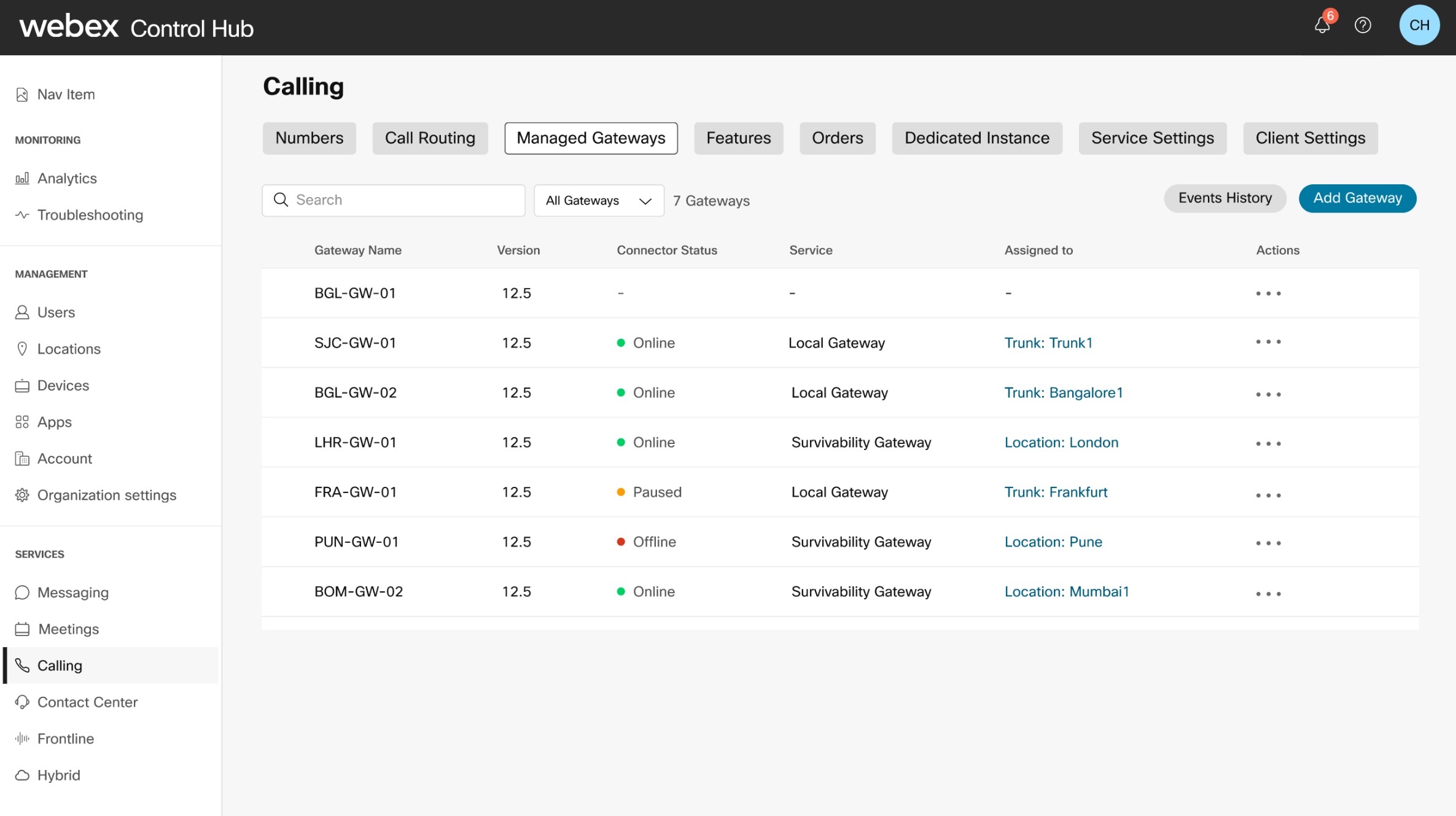
Task: Expand the All Gateways filter dropdown
Action: point(599,201)
